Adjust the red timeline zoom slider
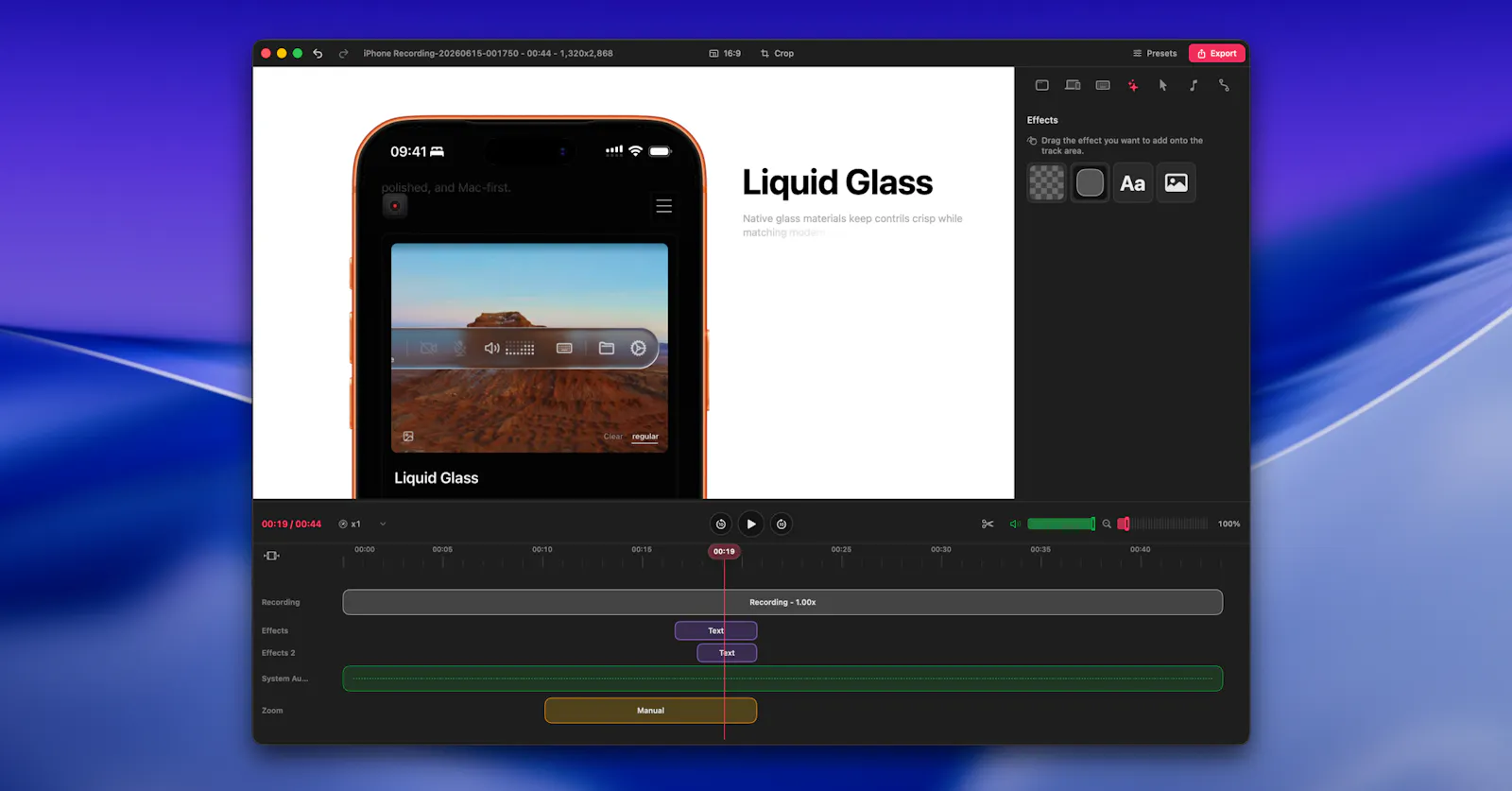Viewport: 1512px width, 791px height. 1163,524
